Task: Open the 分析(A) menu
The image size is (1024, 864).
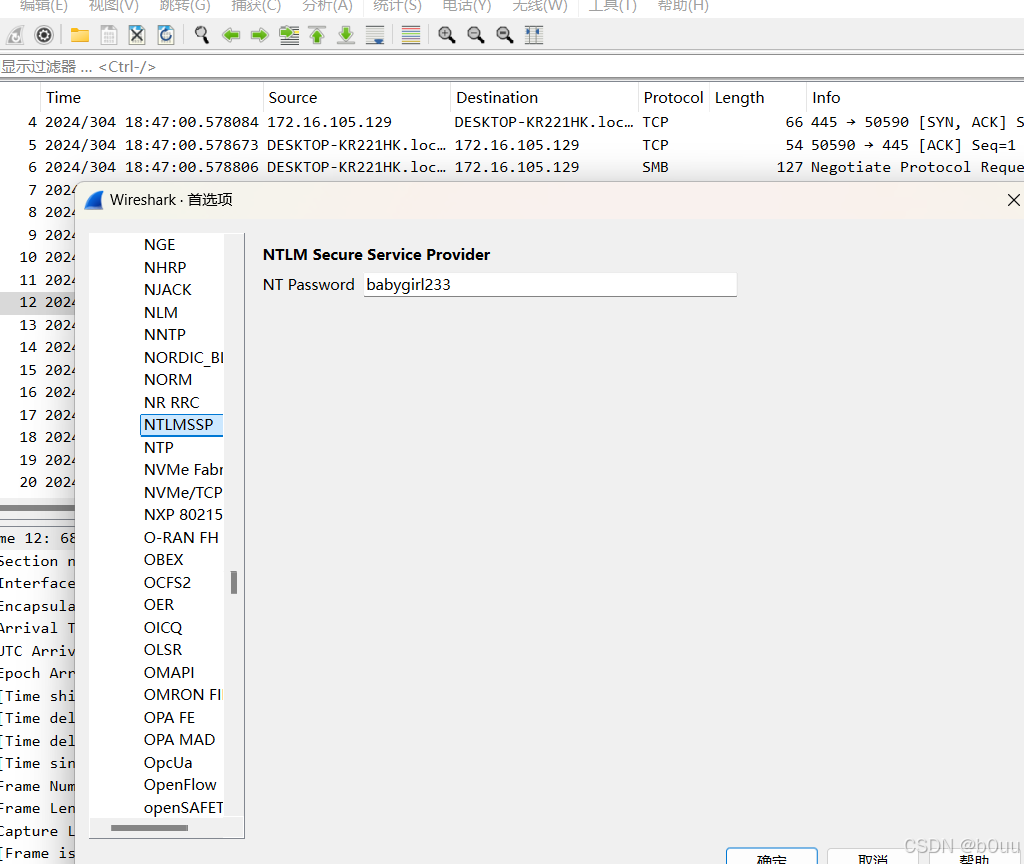Action: 327,6
